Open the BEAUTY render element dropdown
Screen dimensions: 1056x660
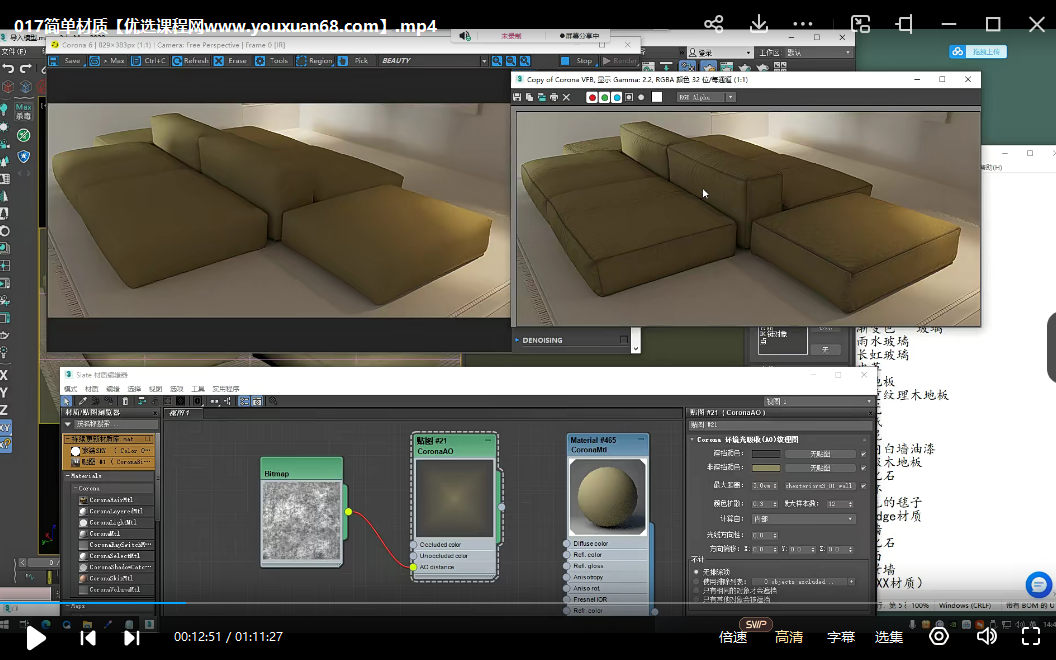click(x=434, y=61)
